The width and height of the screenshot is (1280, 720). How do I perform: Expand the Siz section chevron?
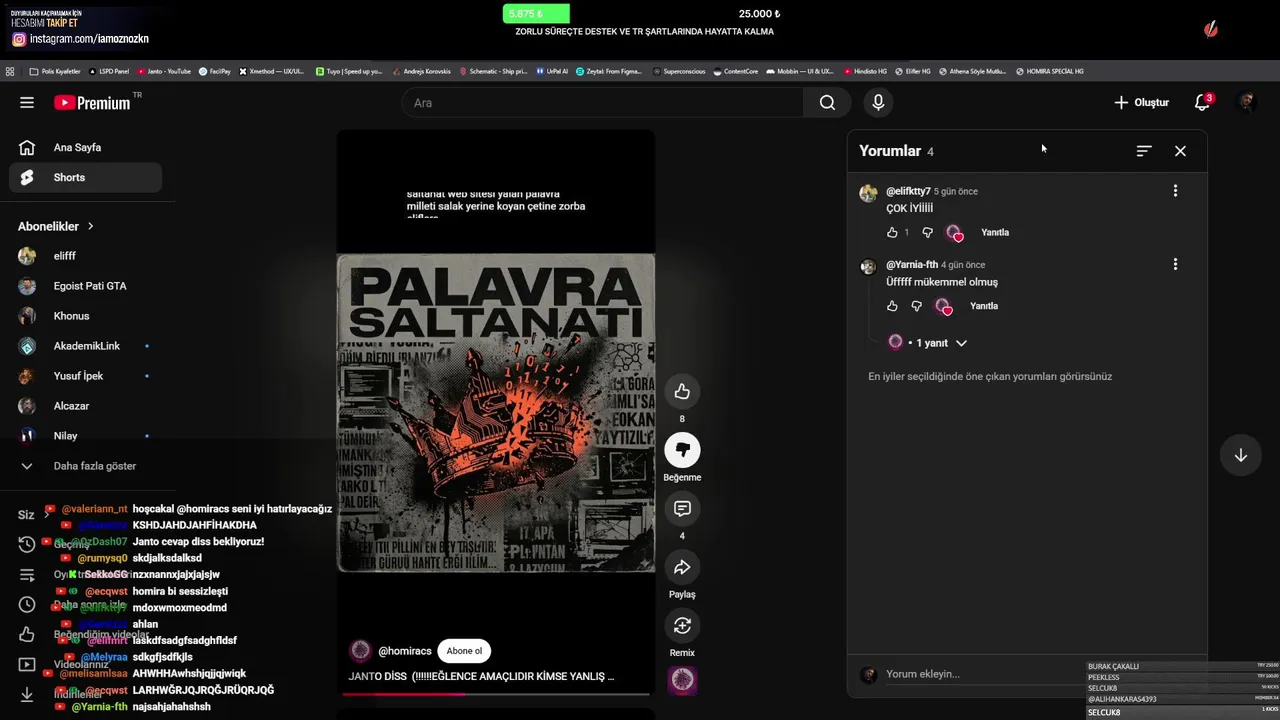point(46,515)
